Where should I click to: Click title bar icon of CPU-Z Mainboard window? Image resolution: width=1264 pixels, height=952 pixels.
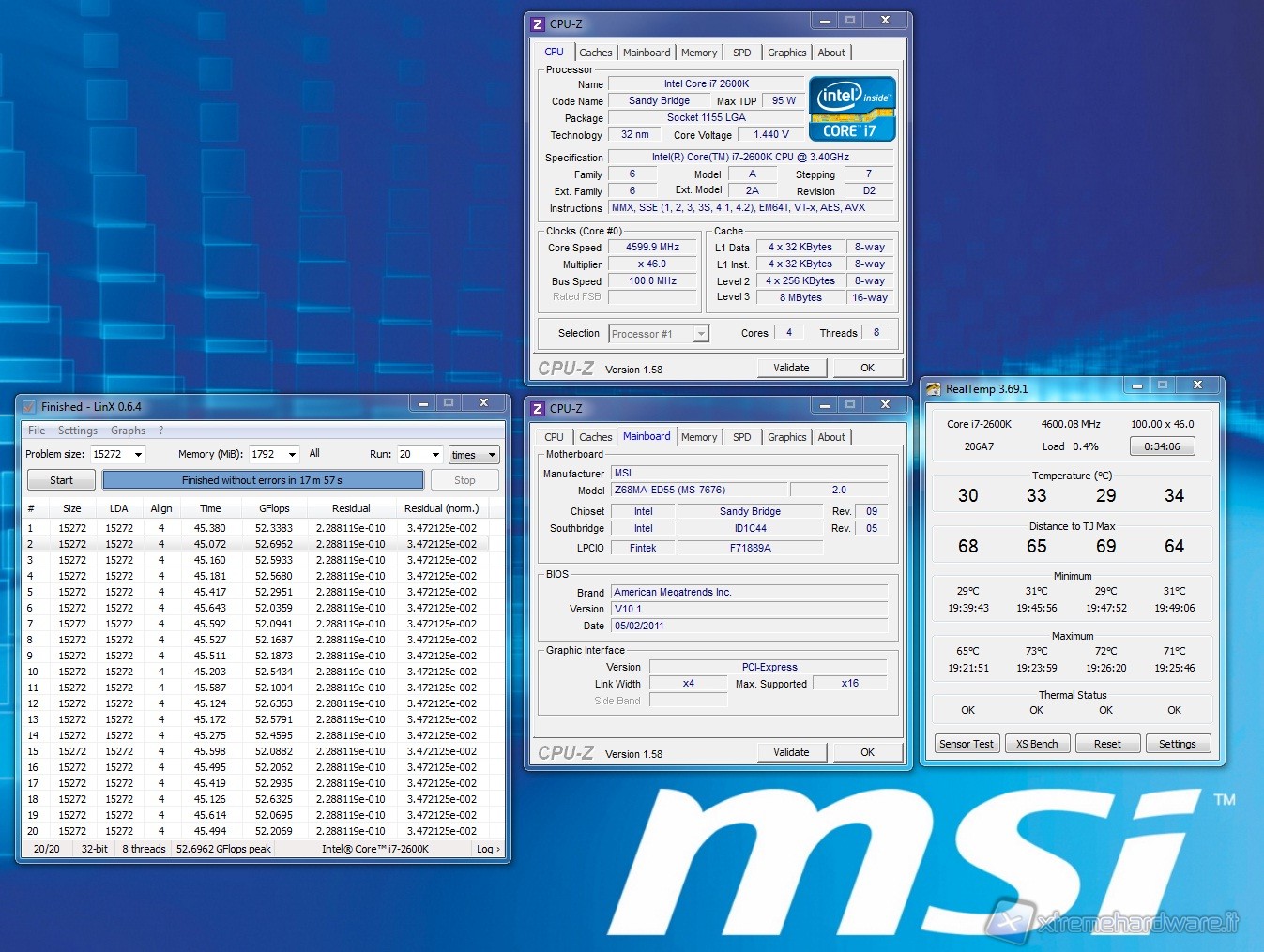click(538, 408)
